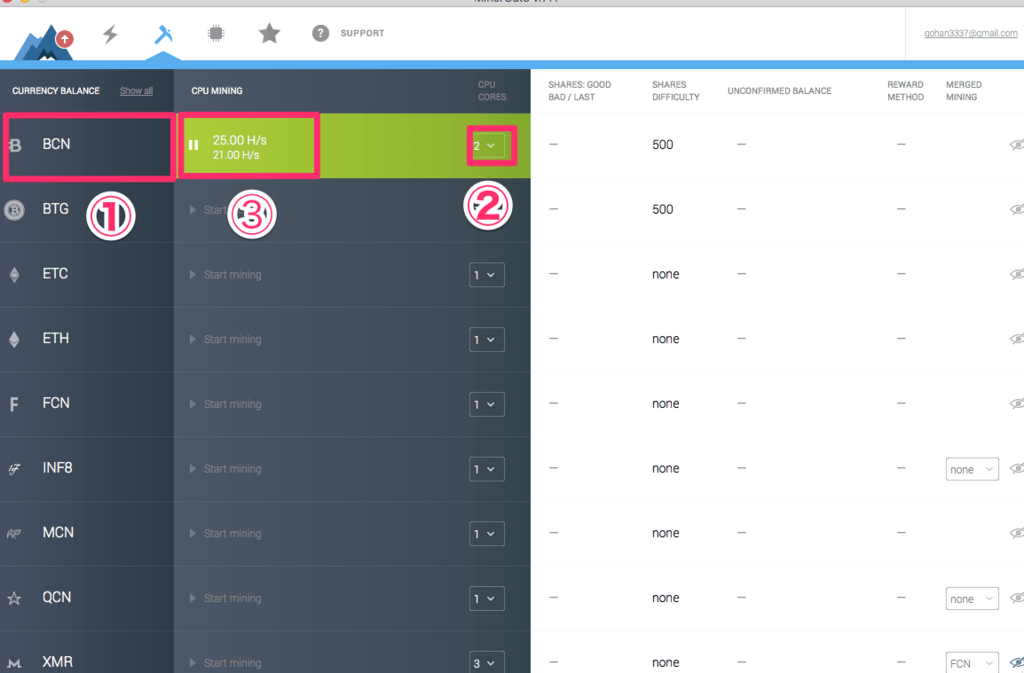The width and height of the screenshot is (1024, 673).
Task: Start mining XMR
Action: pos(225,663)
